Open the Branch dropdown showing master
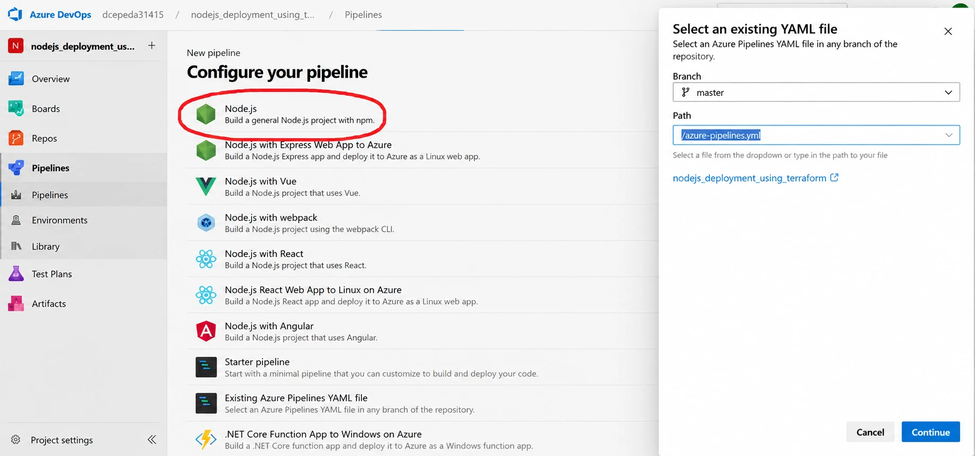The width and height of the screenshot is (975, 456). (816, 92)
